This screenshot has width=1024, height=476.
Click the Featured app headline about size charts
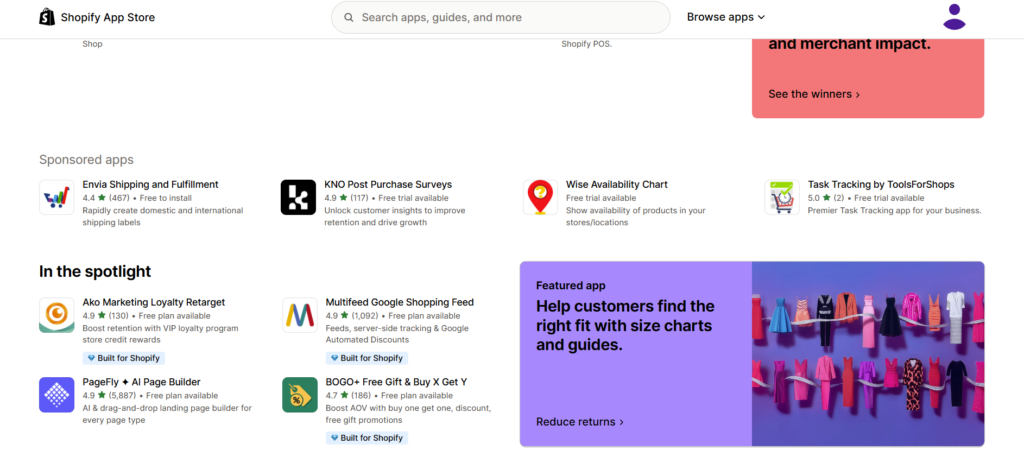tap(625, 325)
